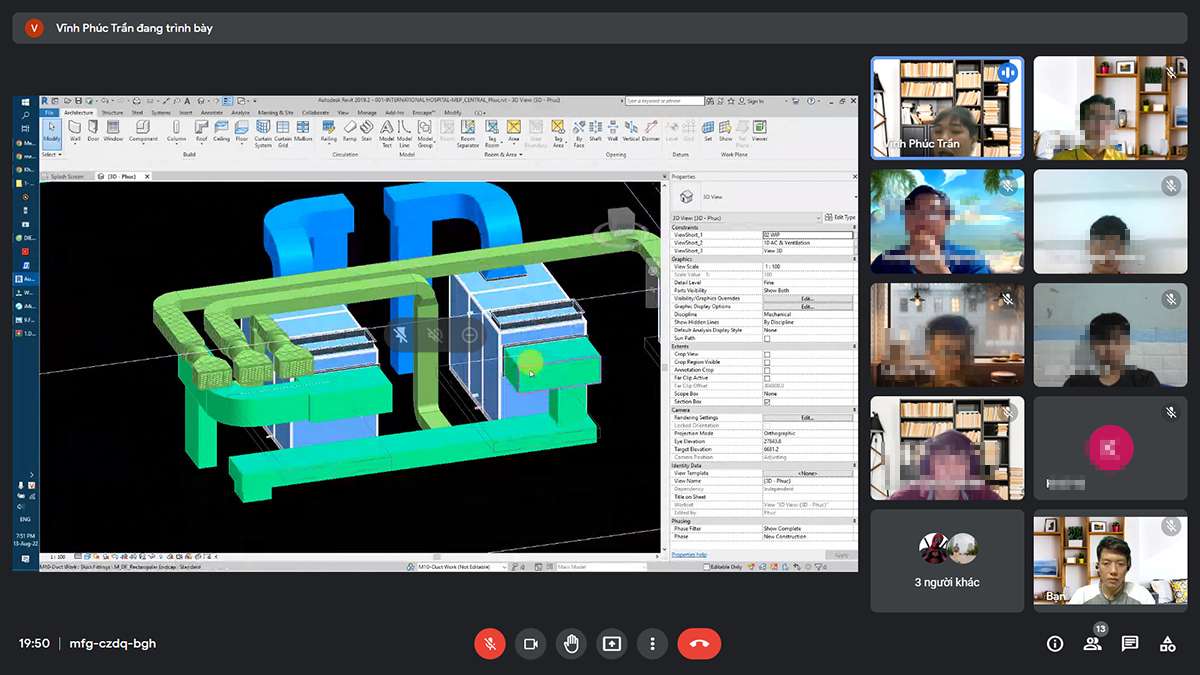Toggle the Crop Region Visible checkbox
This screenshot has width=1200, height=675.
[x=767, y=362]
